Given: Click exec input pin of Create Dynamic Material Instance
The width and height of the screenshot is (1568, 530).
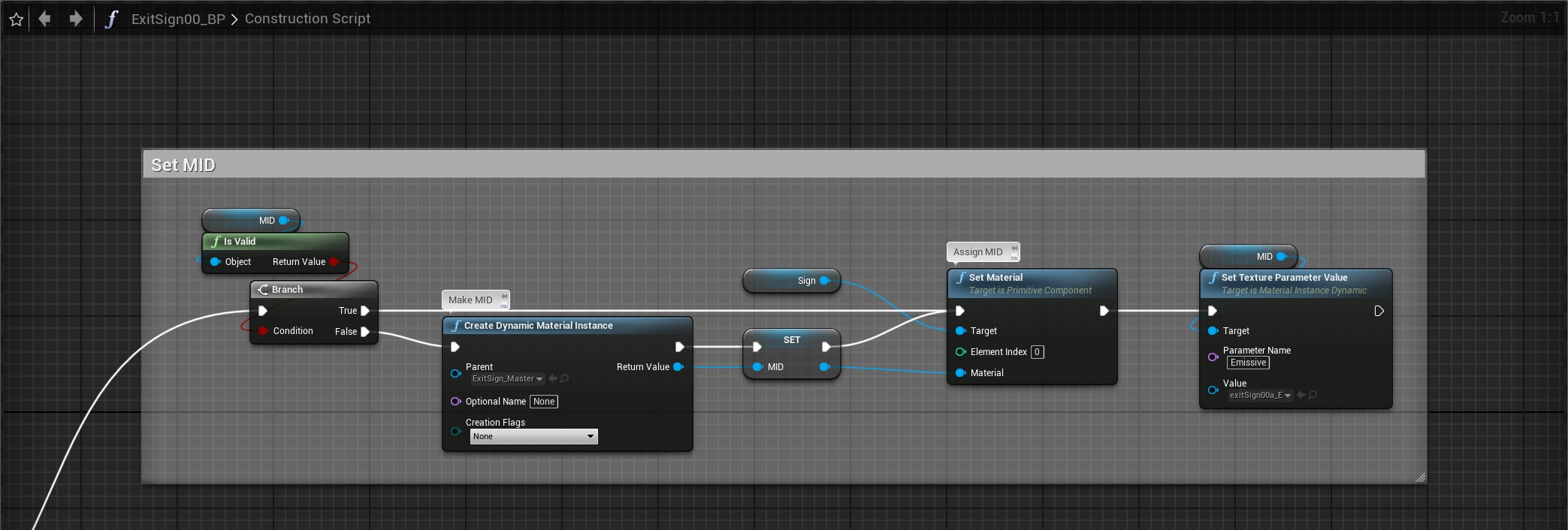Looking at the screenshot, I should click(455, 347).
